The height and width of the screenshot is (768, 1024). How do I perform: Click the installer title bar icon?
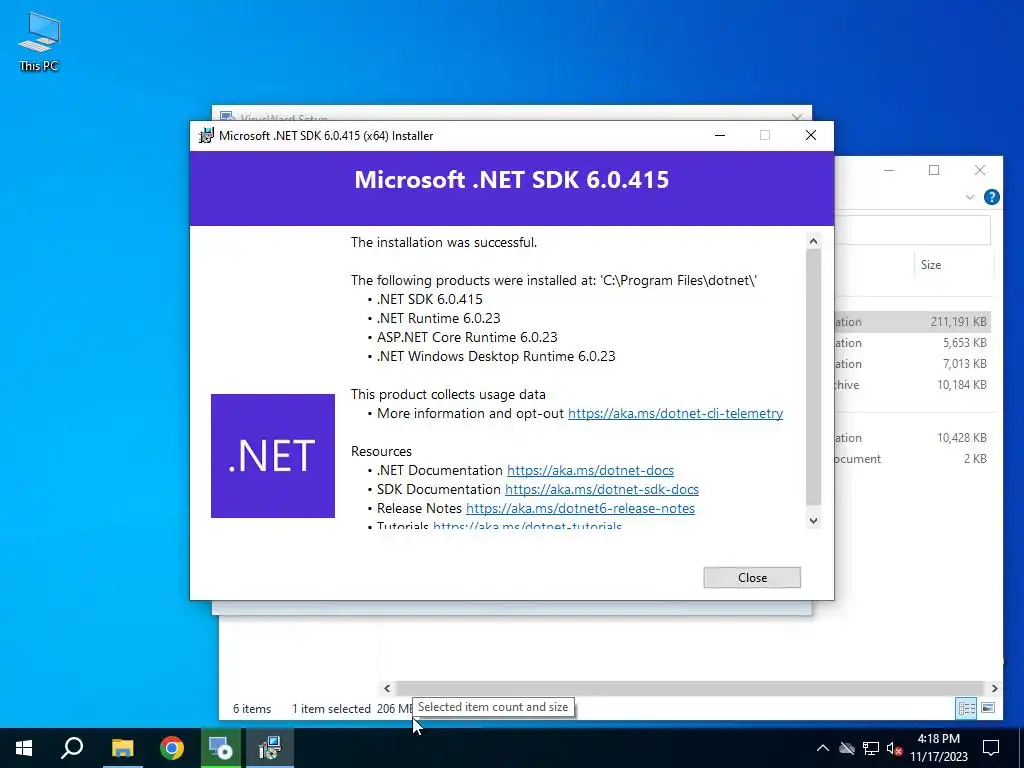(206, 135)
